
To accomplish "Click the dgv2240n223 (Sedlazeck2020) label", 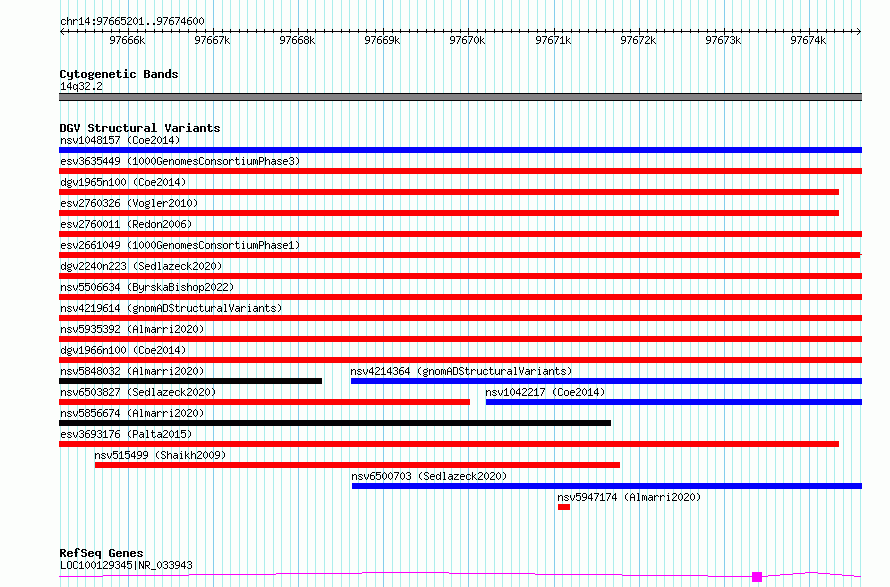I will (x=141, y=266).
